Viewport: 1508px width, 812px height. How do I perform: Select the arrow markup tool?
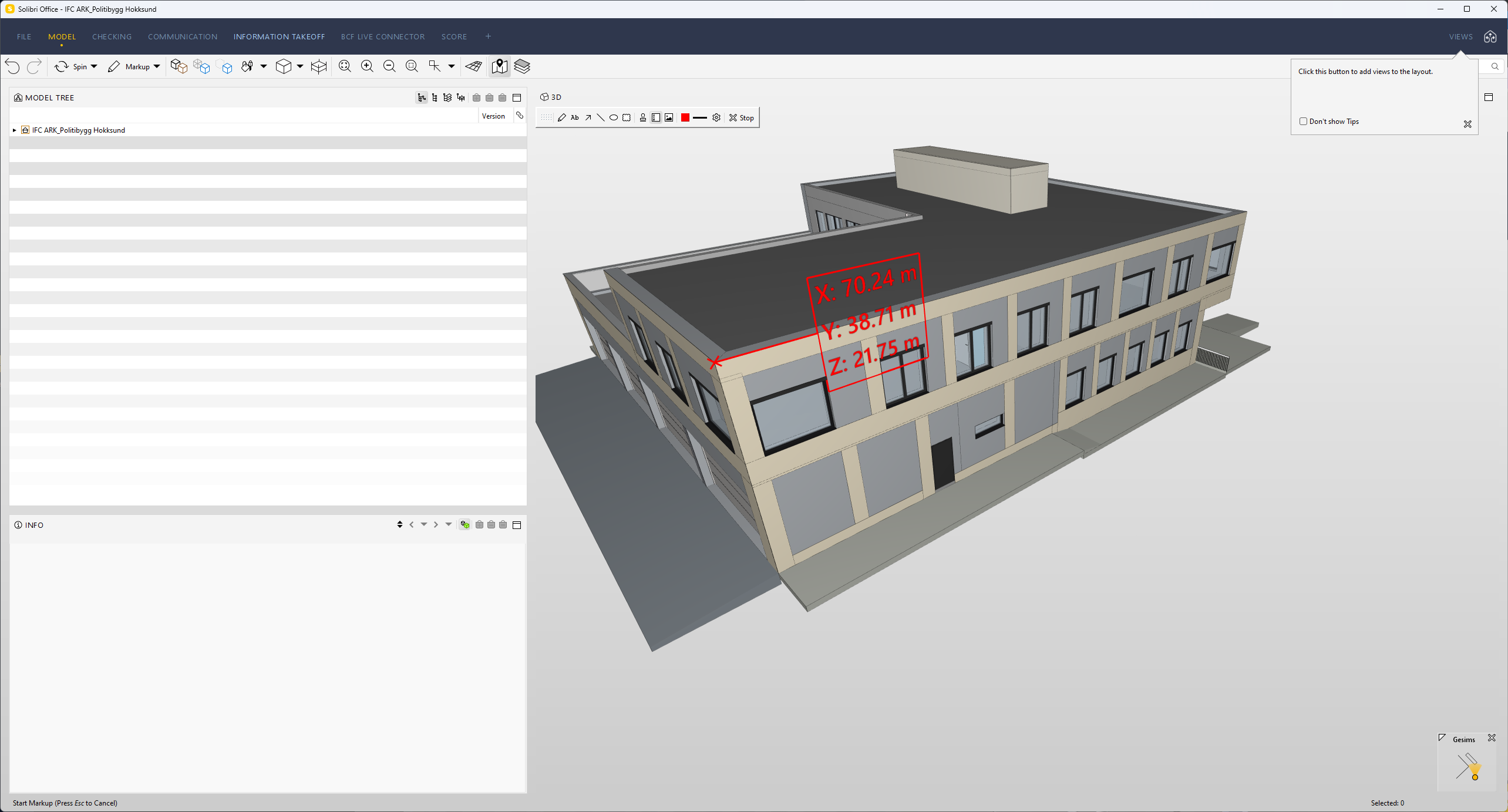point(588,117)
